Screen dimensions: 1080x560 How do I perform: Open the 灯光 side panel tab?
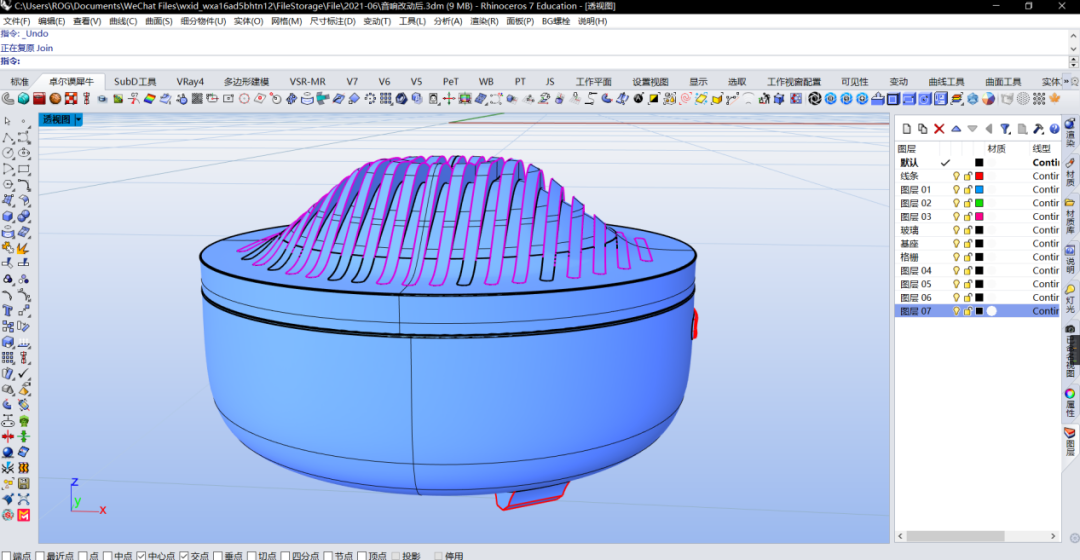click(x=1070, y=300)
